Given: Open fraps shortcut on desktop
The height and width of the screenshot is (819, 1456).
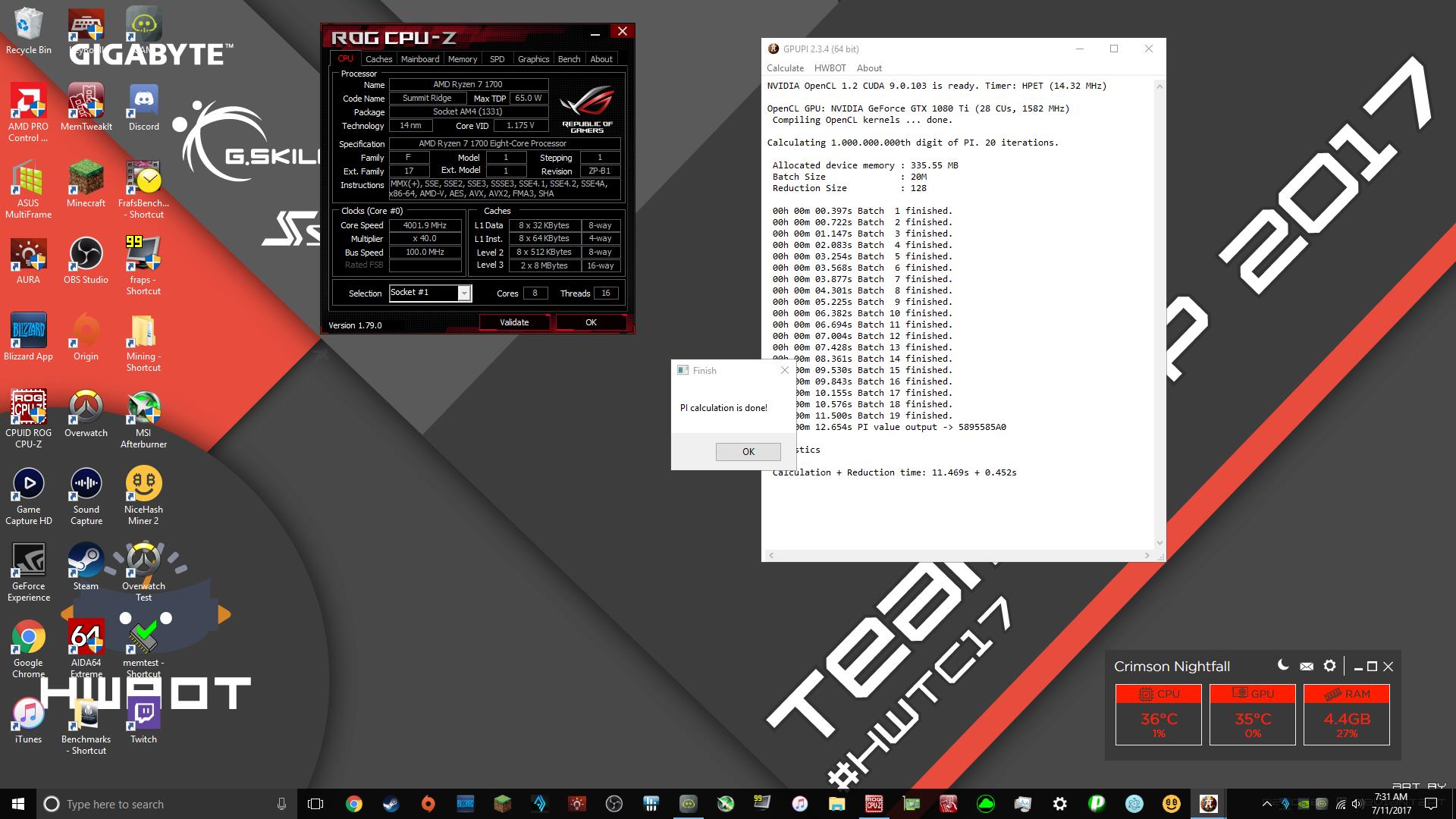Looking at the screenshot, I should pos(143,266).
